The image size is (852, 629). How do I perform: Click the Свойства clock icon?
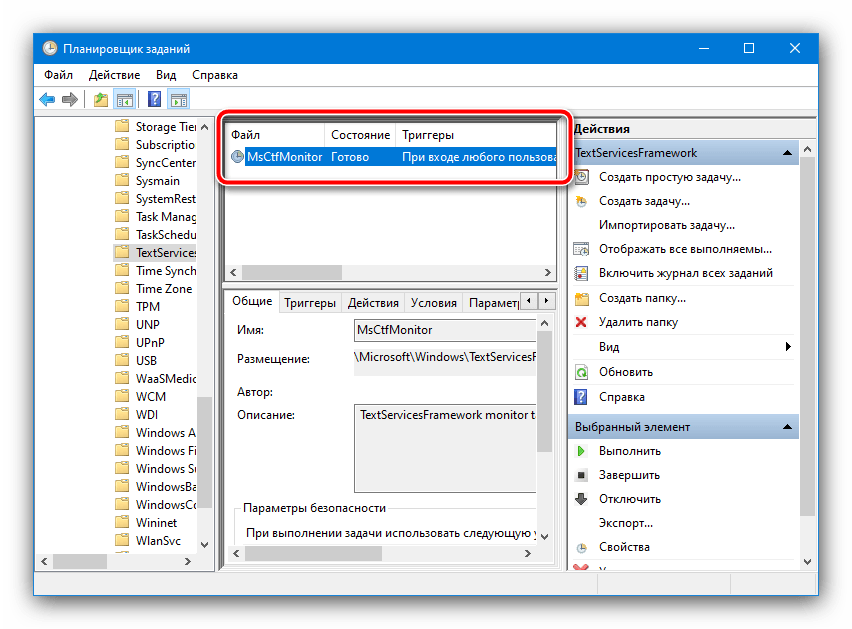pyautogui.click(x=581, y=548)
